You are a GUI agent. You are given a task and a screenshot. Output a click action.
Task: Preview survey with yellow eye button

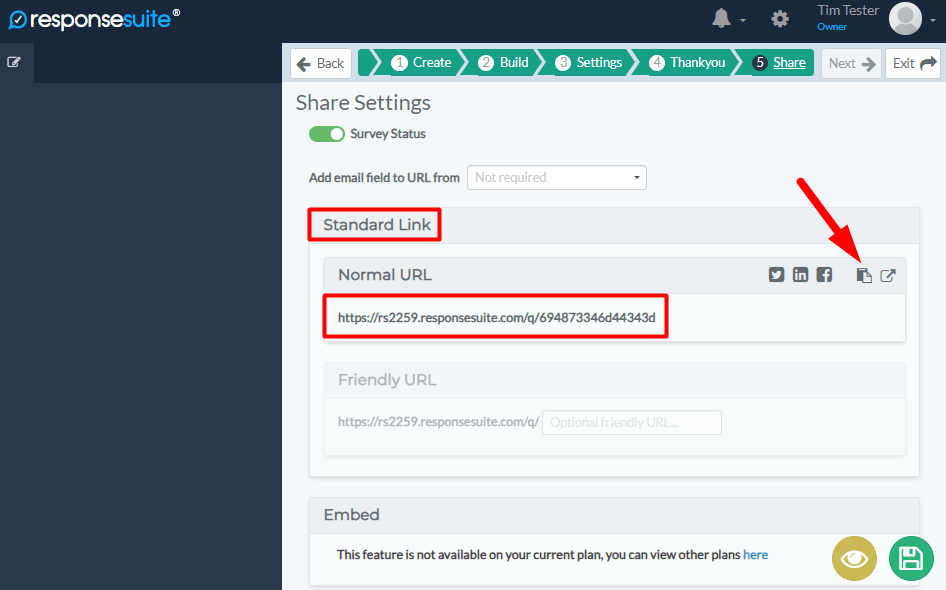[x=854, y=559]
